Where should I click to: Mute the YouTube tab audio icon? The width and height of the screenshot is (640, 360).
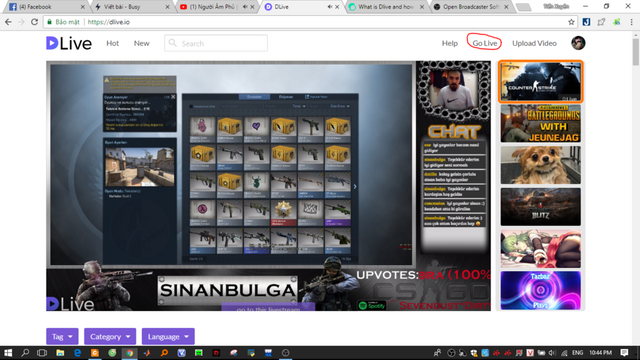(x=245, y=7)
